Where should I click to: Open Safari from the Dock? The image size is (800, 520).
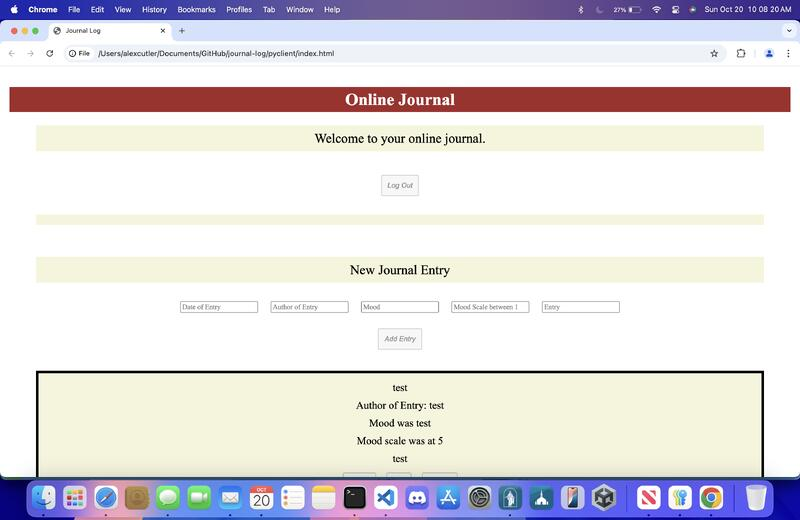click(x=106, y=498)
